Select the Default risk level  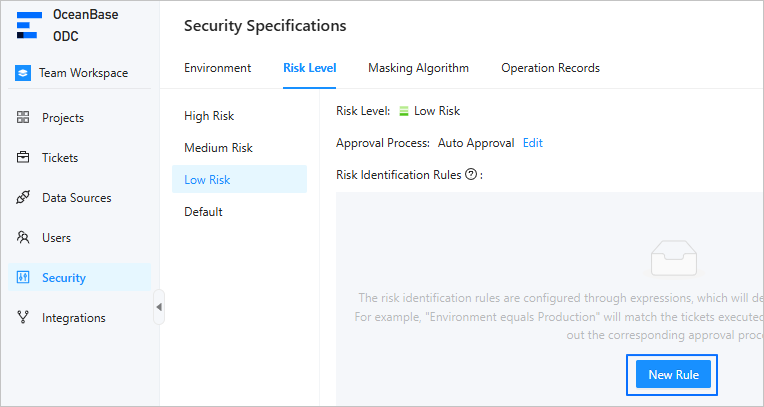click(x=203, y=212)
